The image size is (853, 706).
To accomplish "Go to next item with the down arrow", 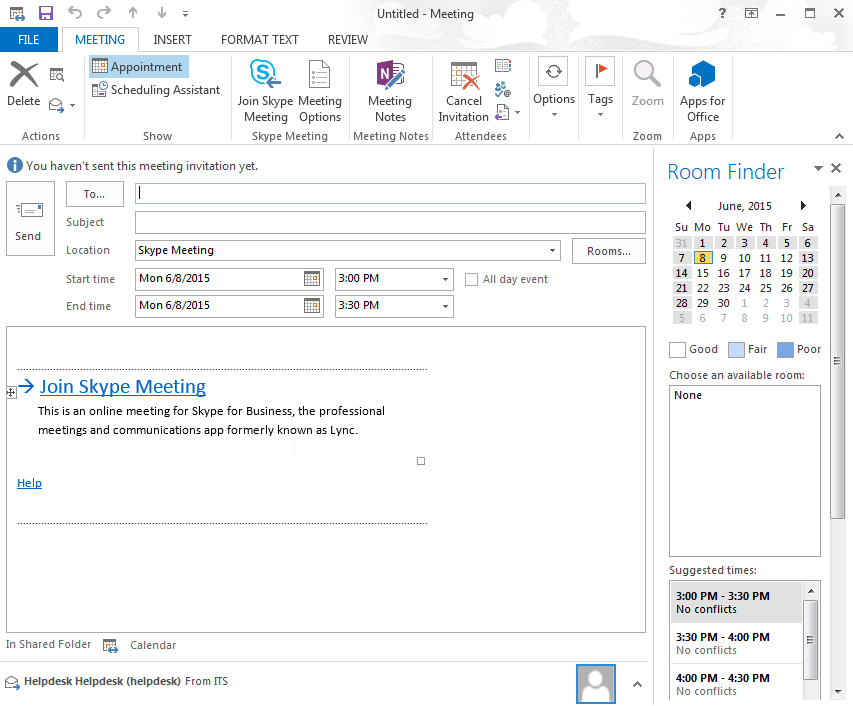I will pyautogui.click(x=162, y=13).
